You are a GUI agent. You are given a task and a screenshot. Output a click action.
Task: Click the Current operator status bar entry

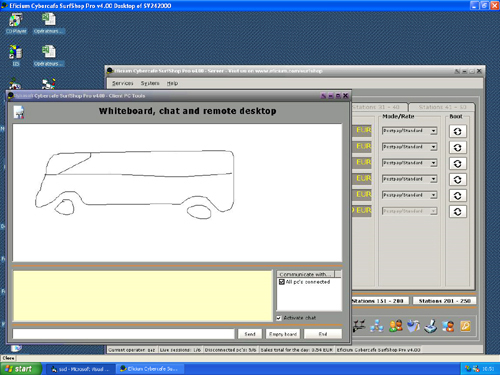pos(132,350)
